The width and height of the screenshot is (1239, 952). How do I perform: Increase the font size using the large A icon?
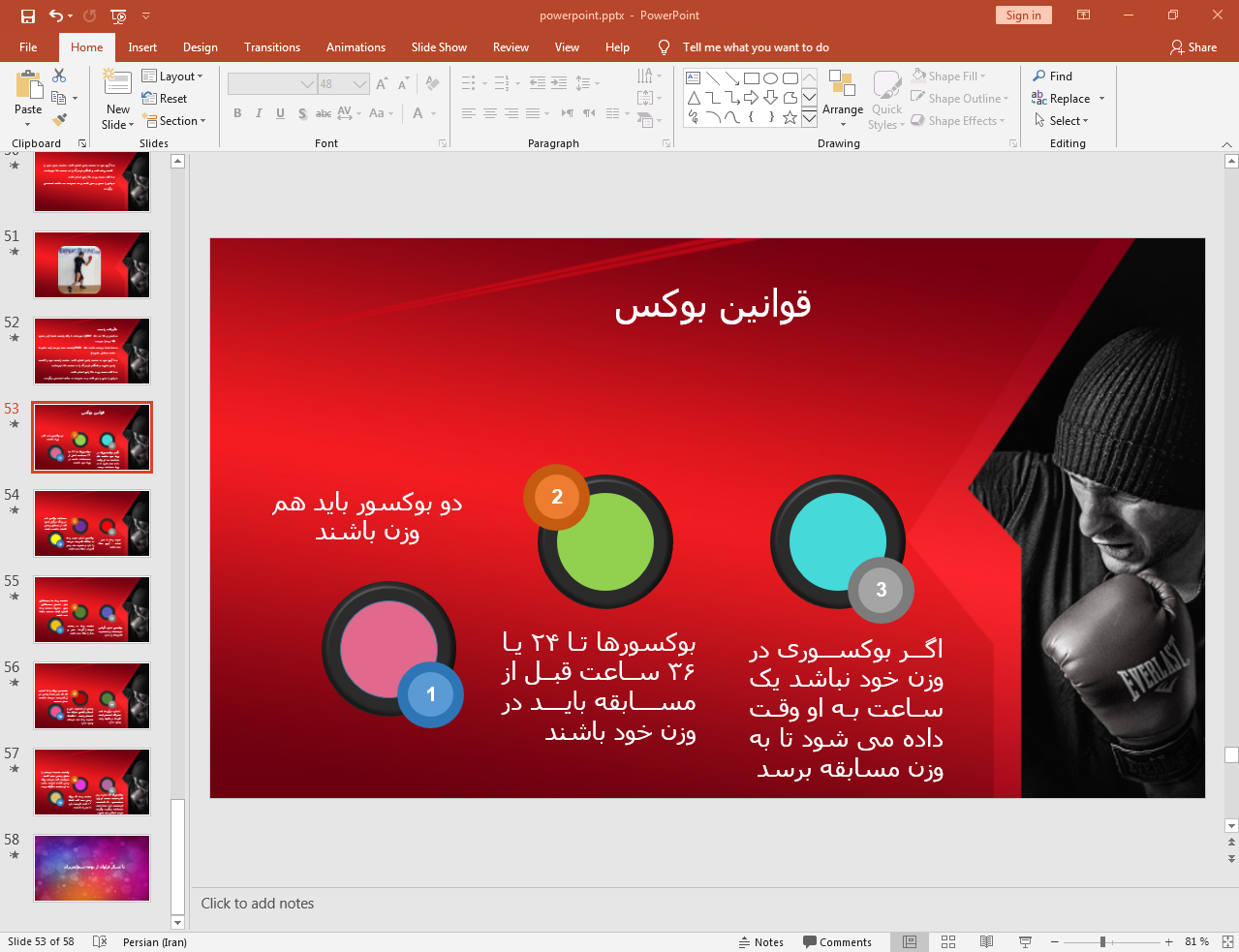click(x=382, y=84)
